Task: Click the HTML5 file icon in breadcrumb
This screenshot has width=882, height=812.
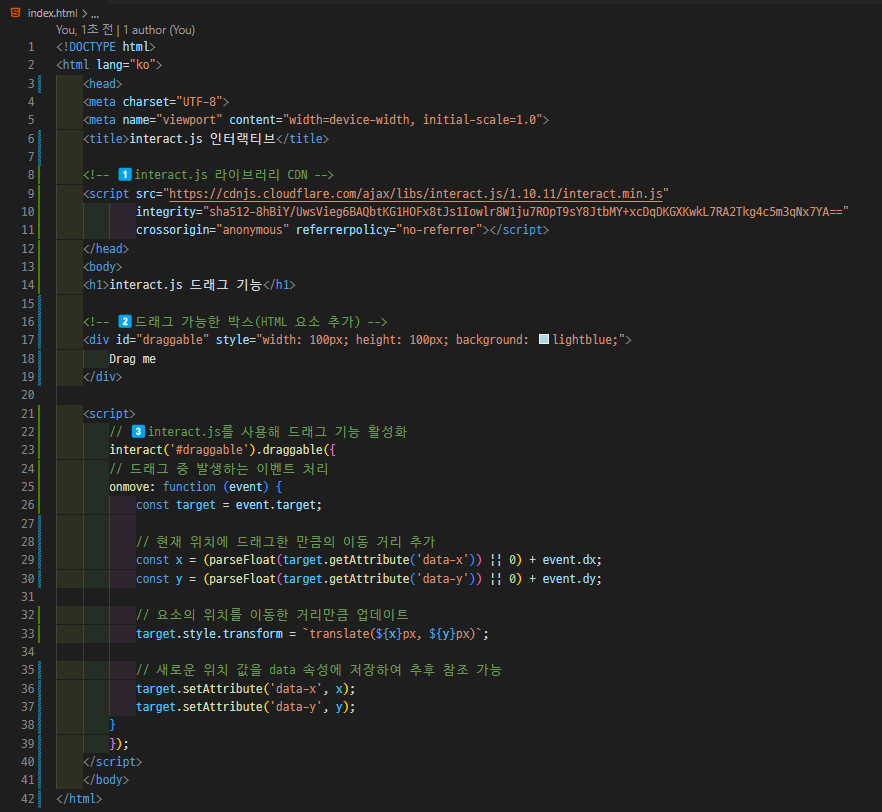Action: tap(15, 12)
